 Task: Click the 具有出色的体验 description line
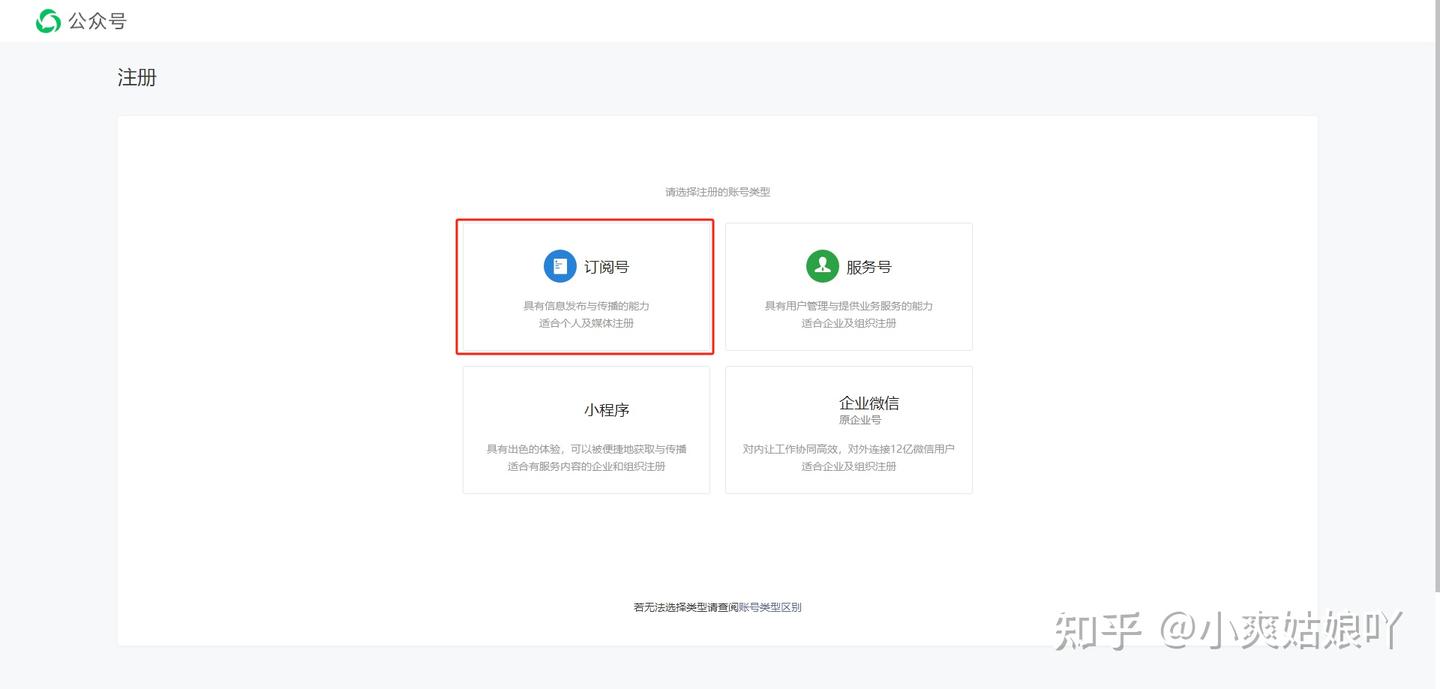pyautogui.click(x=586, y=449)
